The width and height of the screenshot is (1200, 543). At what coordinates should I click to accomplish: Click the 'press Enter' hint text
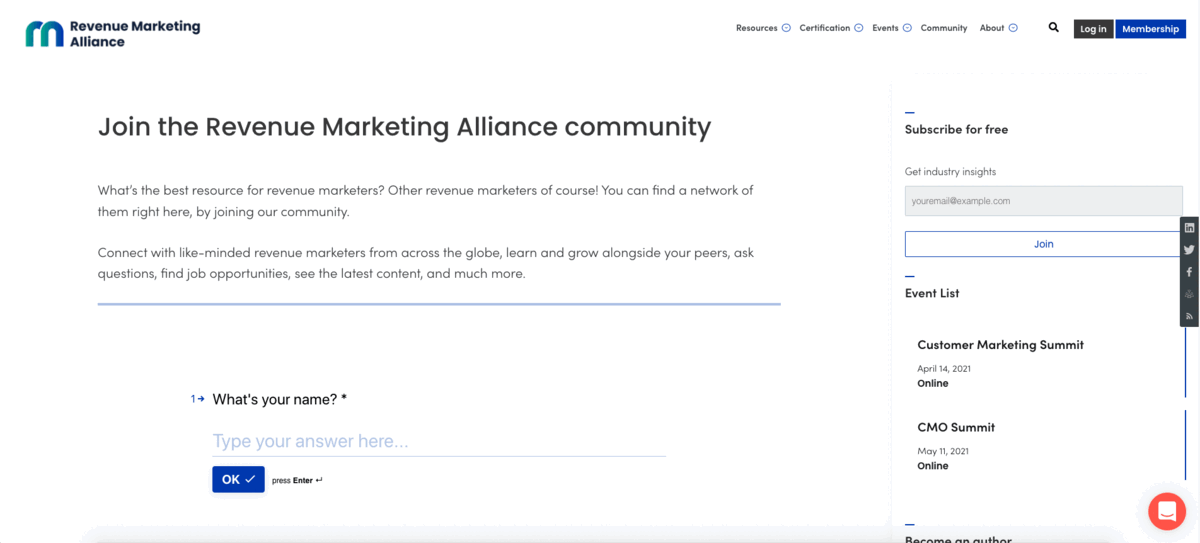[x=297, y=480]
